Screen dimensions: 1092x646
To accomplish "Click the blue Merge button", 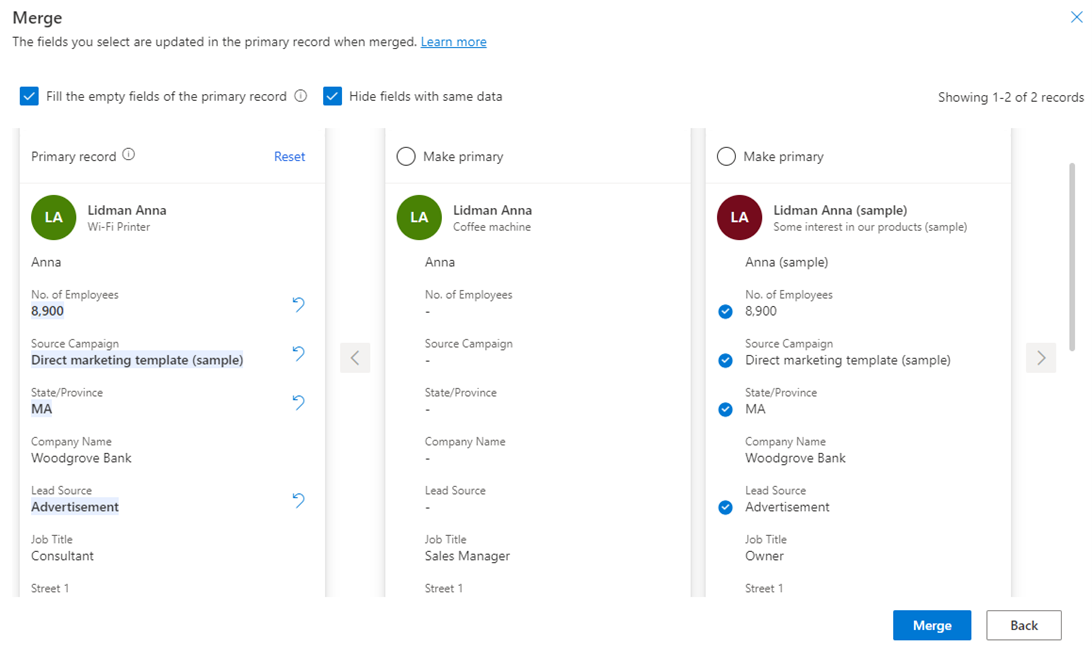I will (x=932, y=625).
